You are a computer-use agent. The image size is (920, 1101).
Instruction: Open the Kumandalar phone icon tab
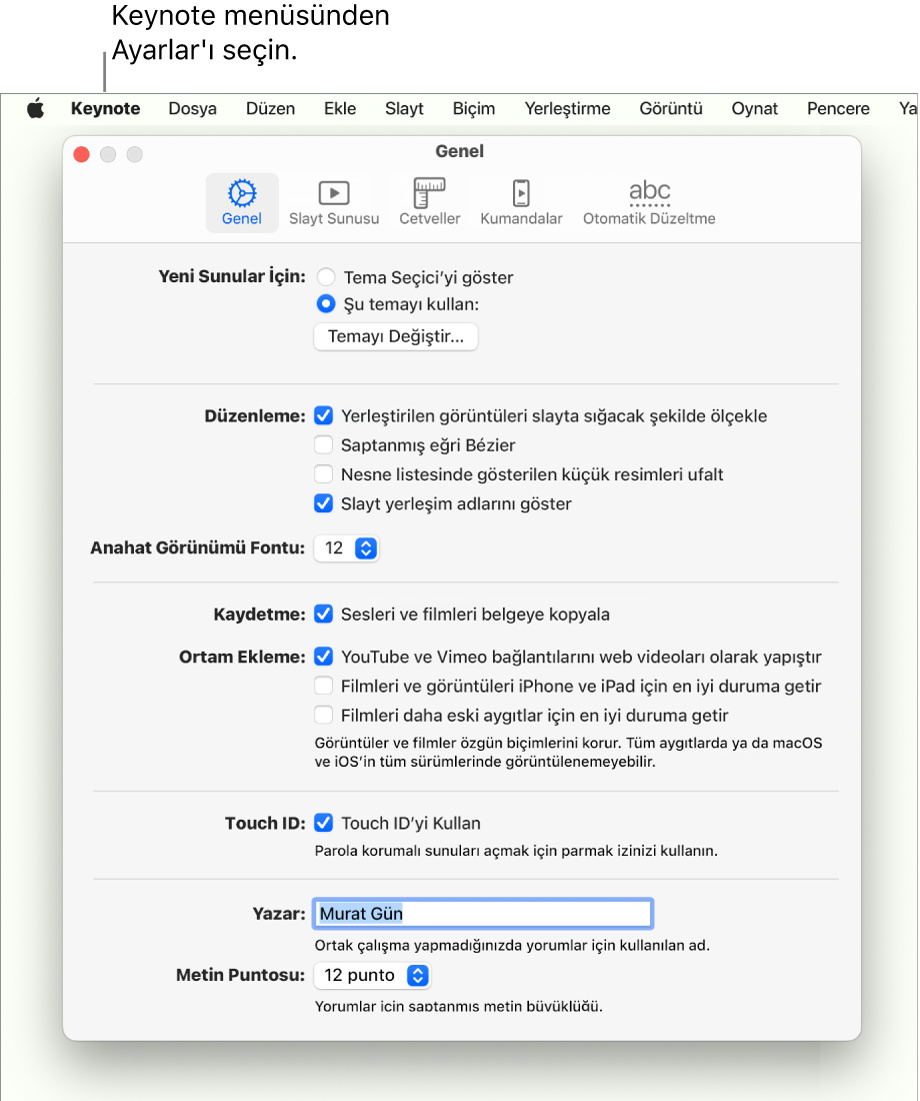pos(521,202)
